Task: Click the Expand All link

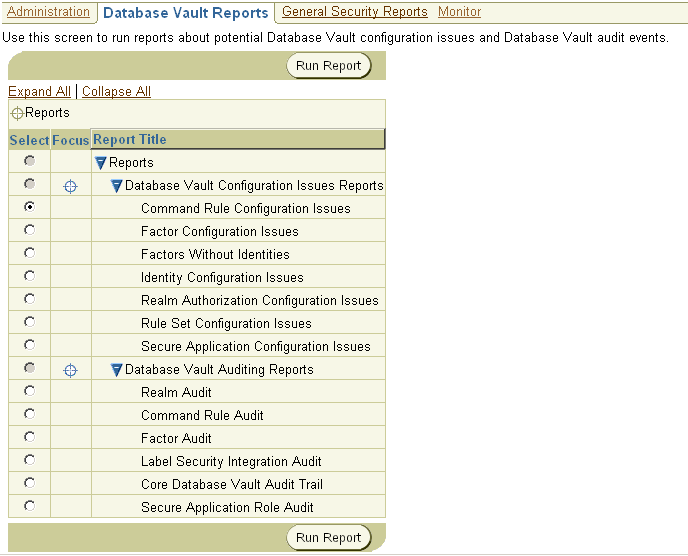Action: point(39,91)
